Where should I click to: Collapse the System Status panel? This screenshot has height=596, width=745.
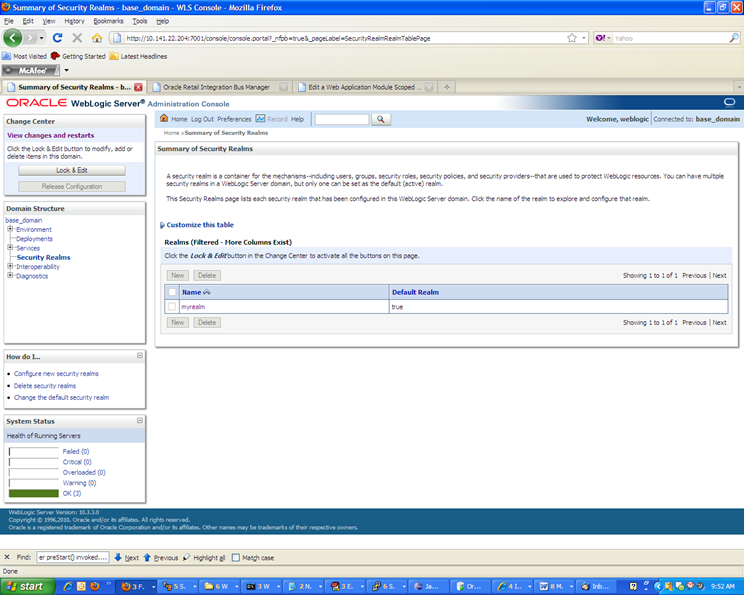point(140,420)
